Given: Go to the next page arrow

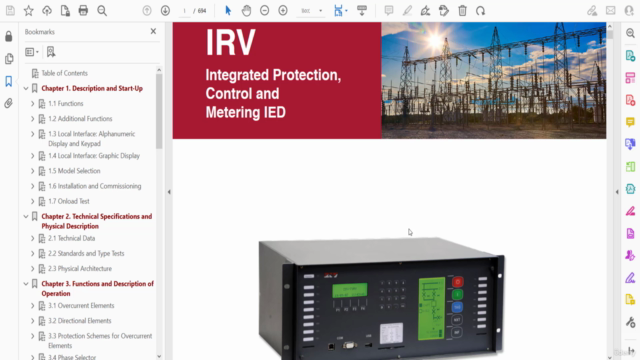Looking at the screenshot, I should point(165,11).
